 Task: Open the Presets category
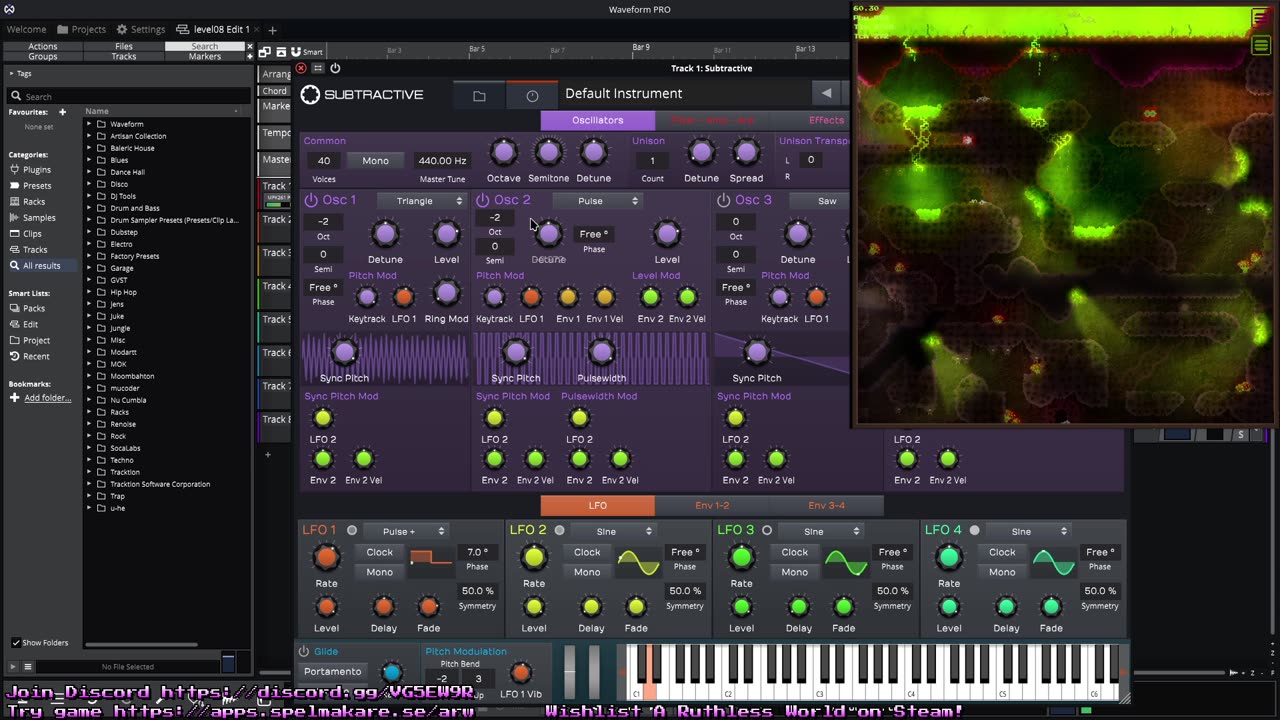tap(37, 186)
